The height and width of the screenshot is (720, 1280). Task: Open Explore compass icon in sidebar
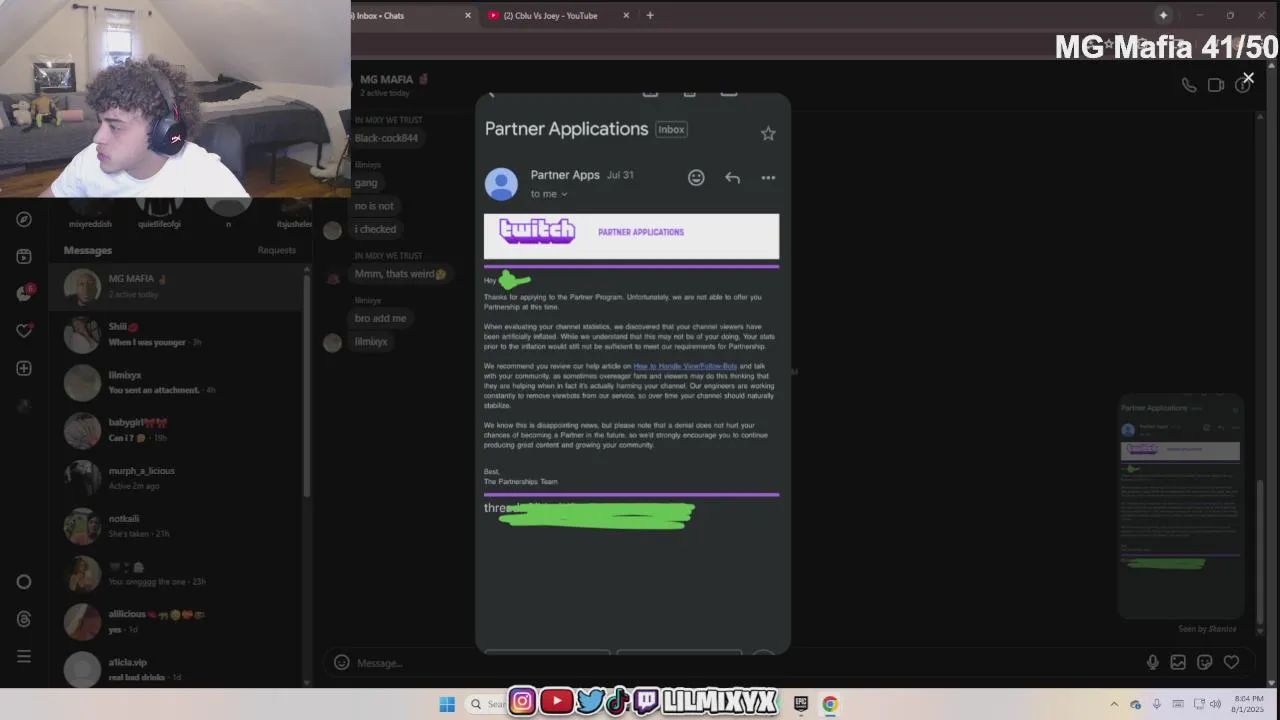tap(24, 219)
